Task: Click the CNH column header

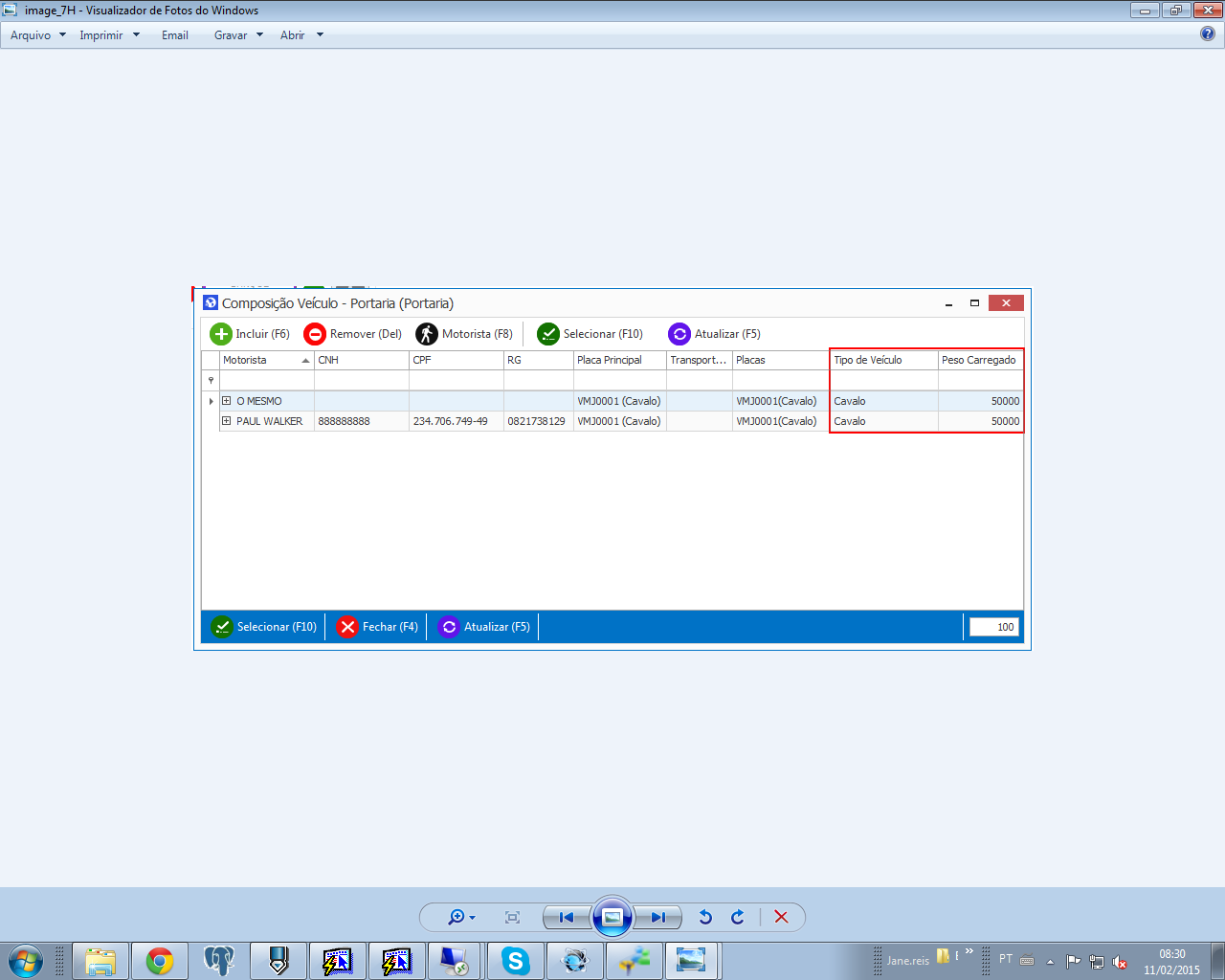Action: [x=362, y=360]
